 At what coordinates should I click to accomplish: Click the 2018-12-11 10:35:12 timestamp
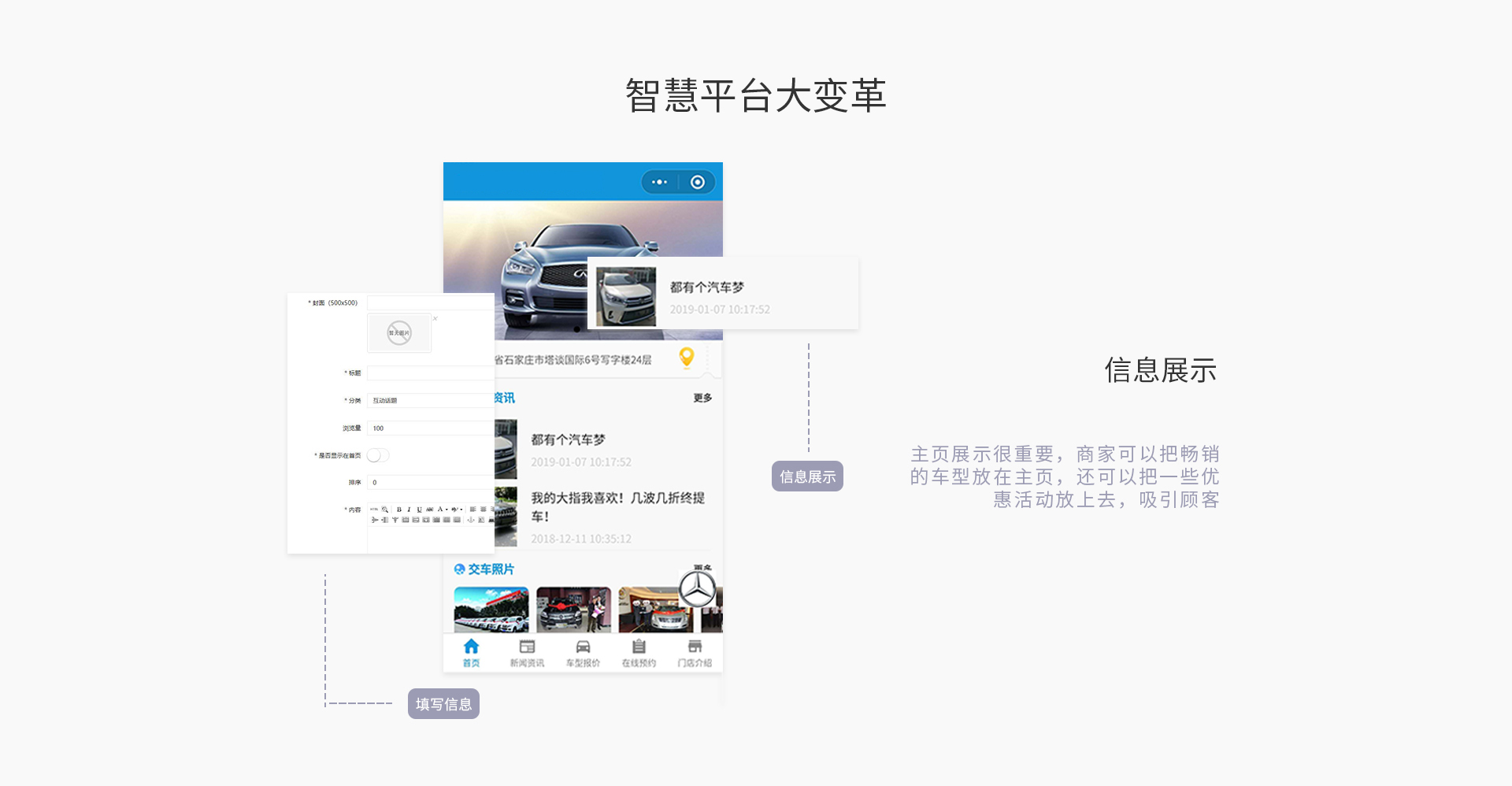(x=581, y=539)
